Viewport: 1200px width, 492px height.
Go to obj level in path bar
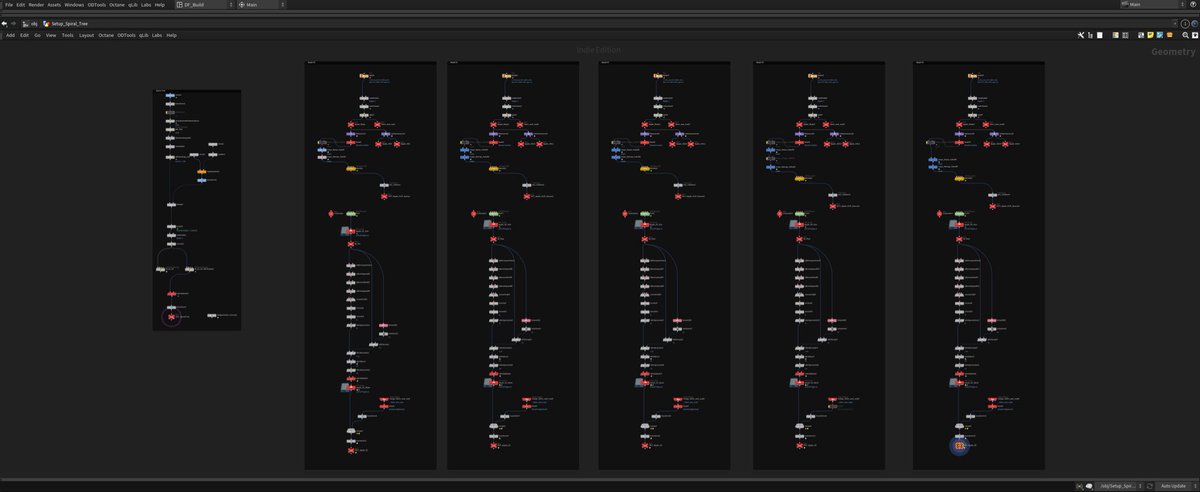click(31, 23)
